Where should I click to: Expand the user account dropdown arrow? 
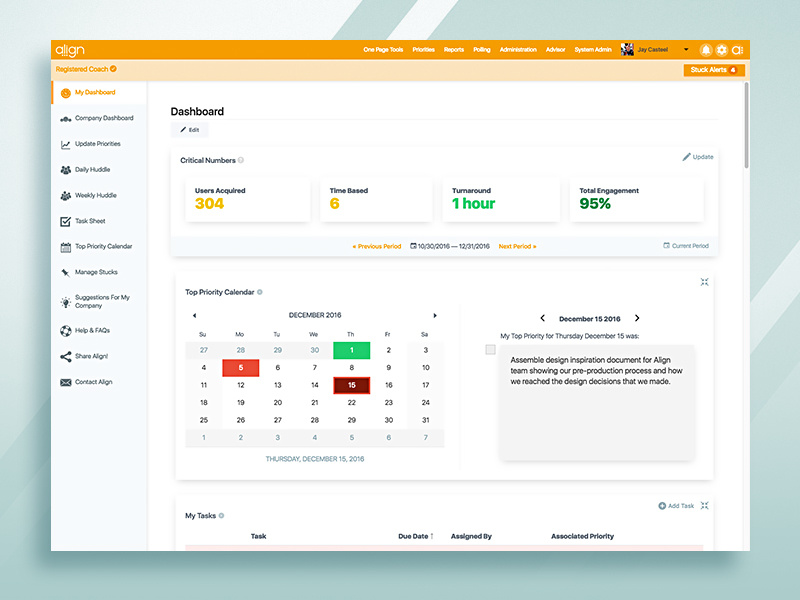(x=686, y=49)
